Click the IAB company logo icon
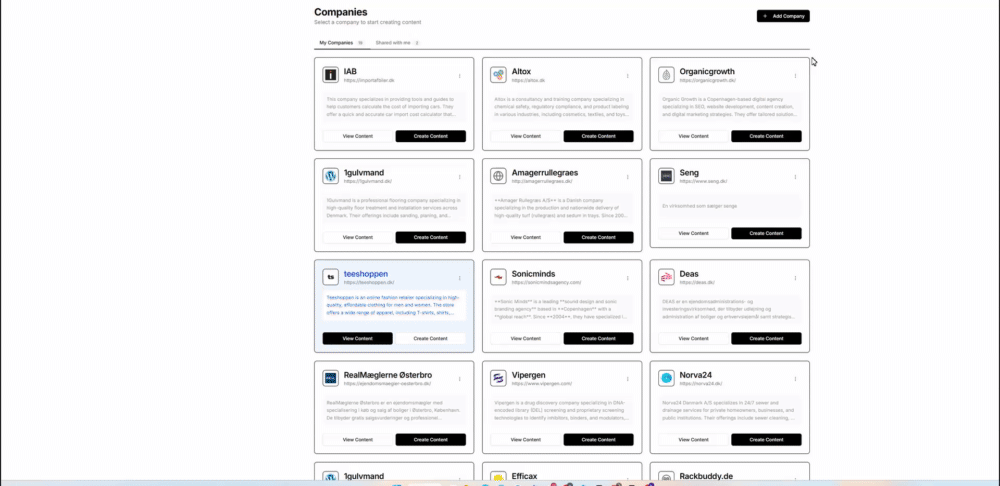This screenshot has height=486, width=1000. (330, 75)
